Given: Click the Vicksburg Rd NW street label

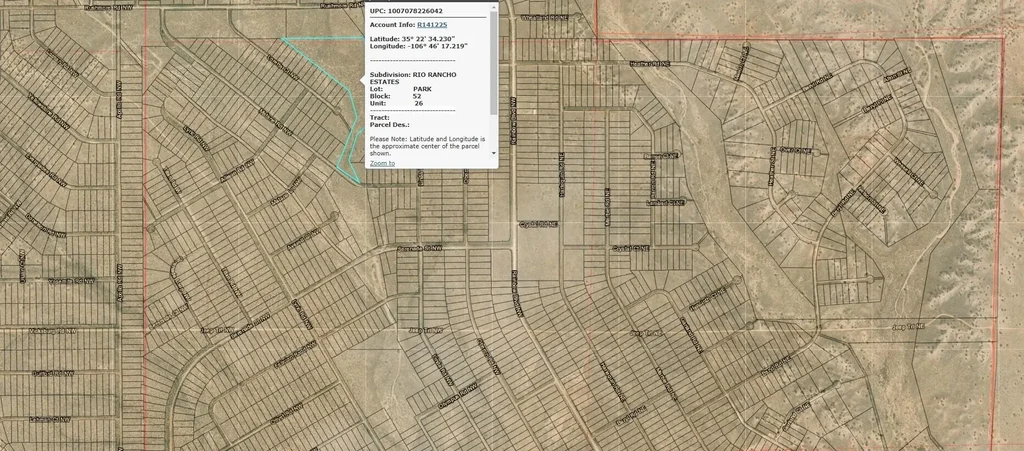Looking at the screenshot, I should point(52,329).
